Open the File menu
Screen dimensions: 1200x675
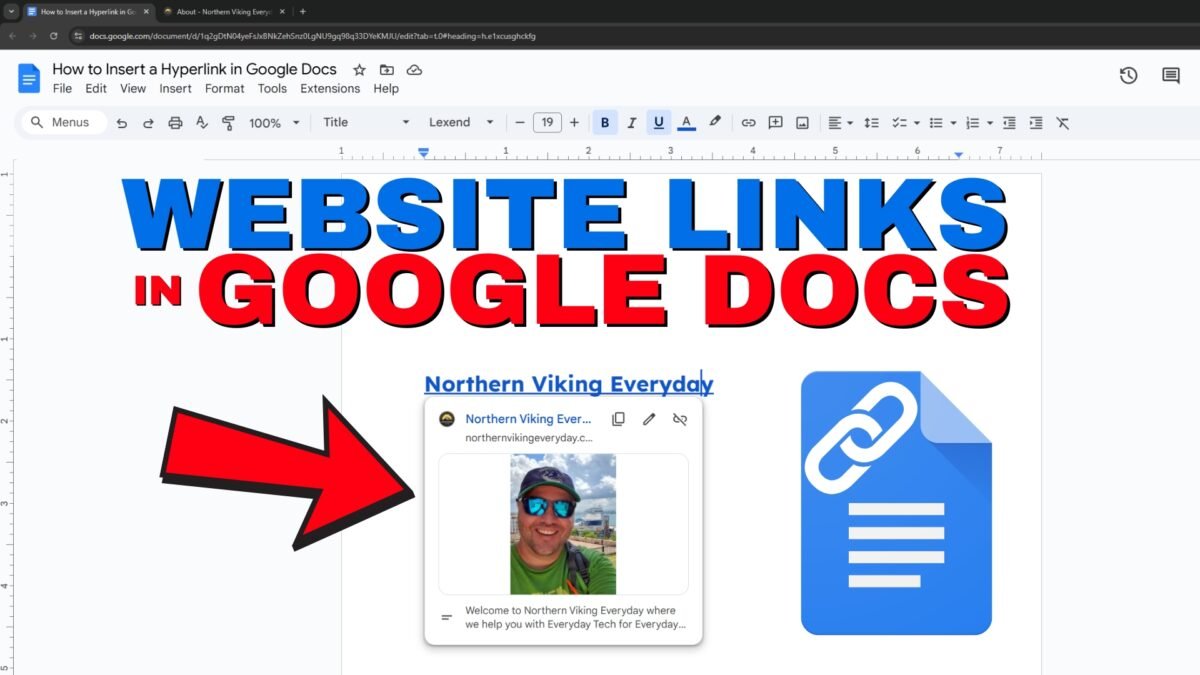(62, 88)
